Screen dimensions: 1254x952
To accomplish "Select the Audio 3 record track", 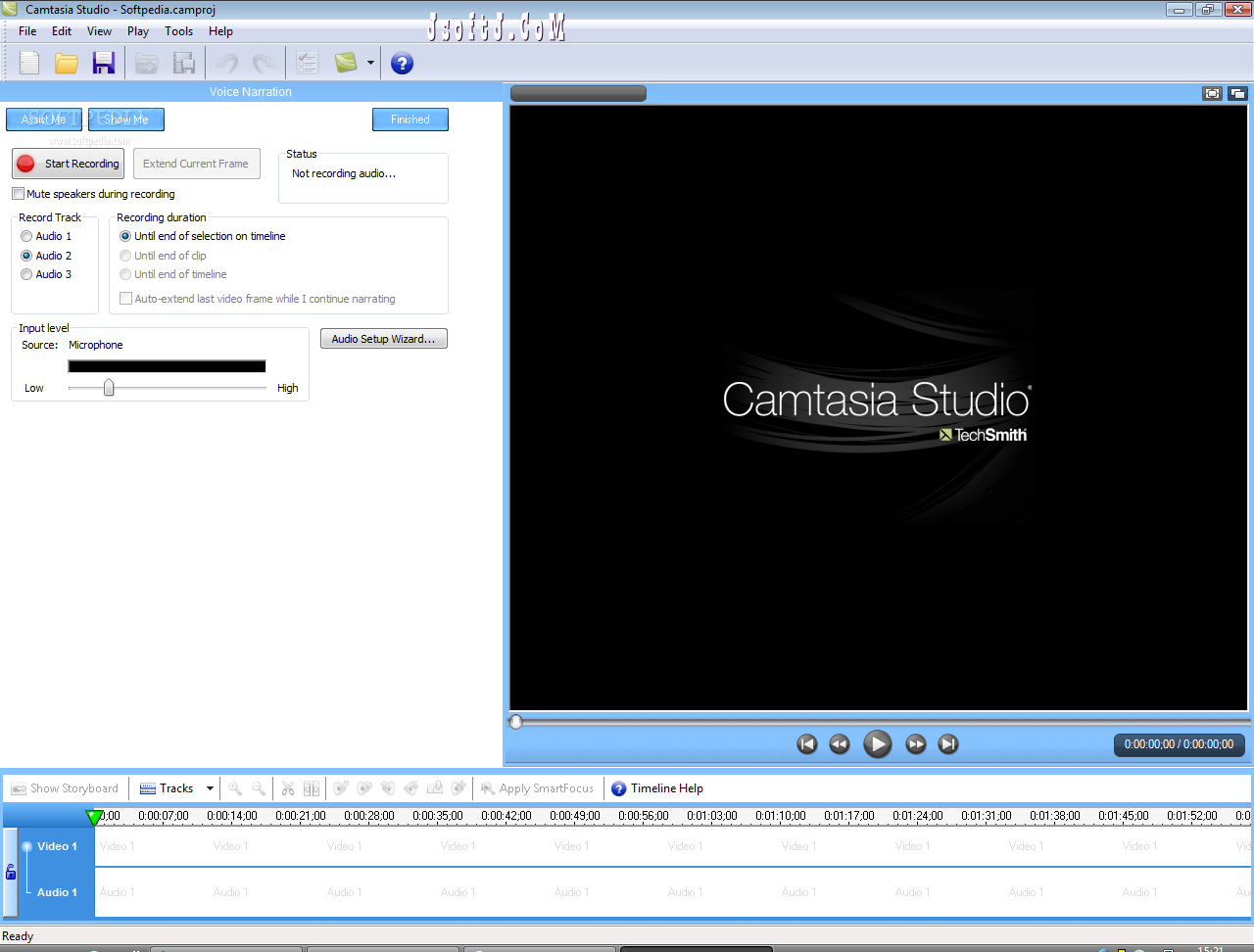I will 46,274.
